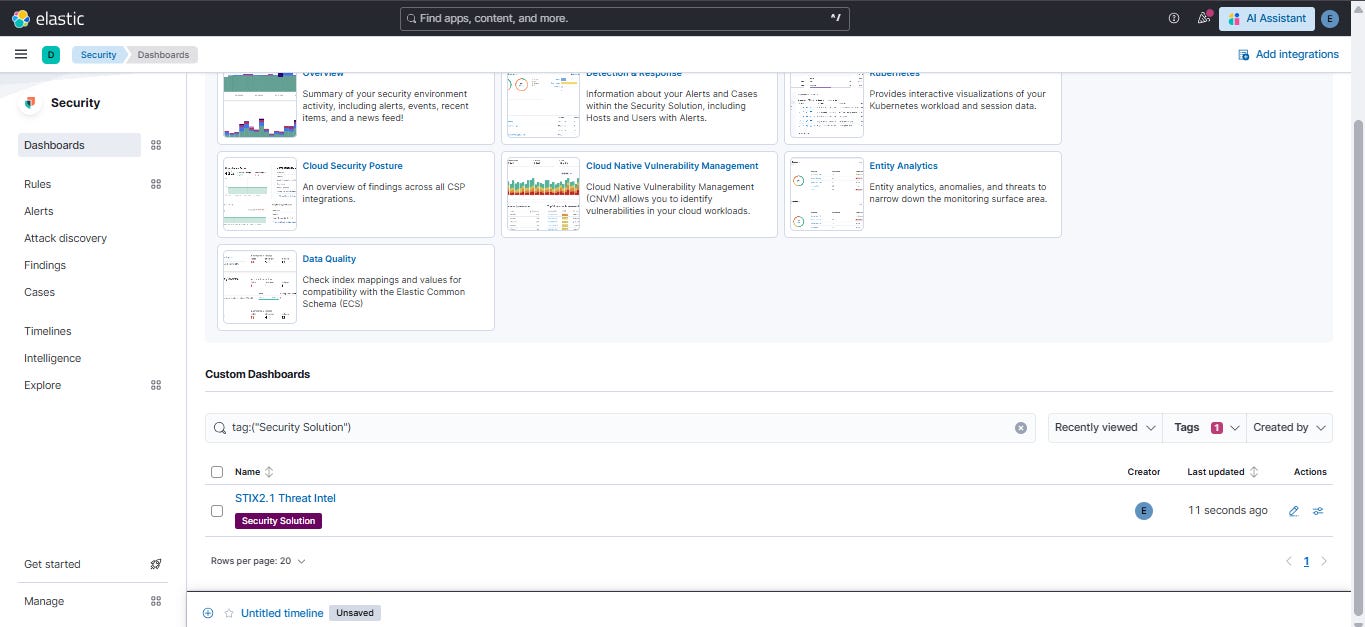Edit the STIX2.1 Threat Intel dashboard
Image resolution: width=1365 pixels, height=627 pixels.
click(x=1294, y=511)
